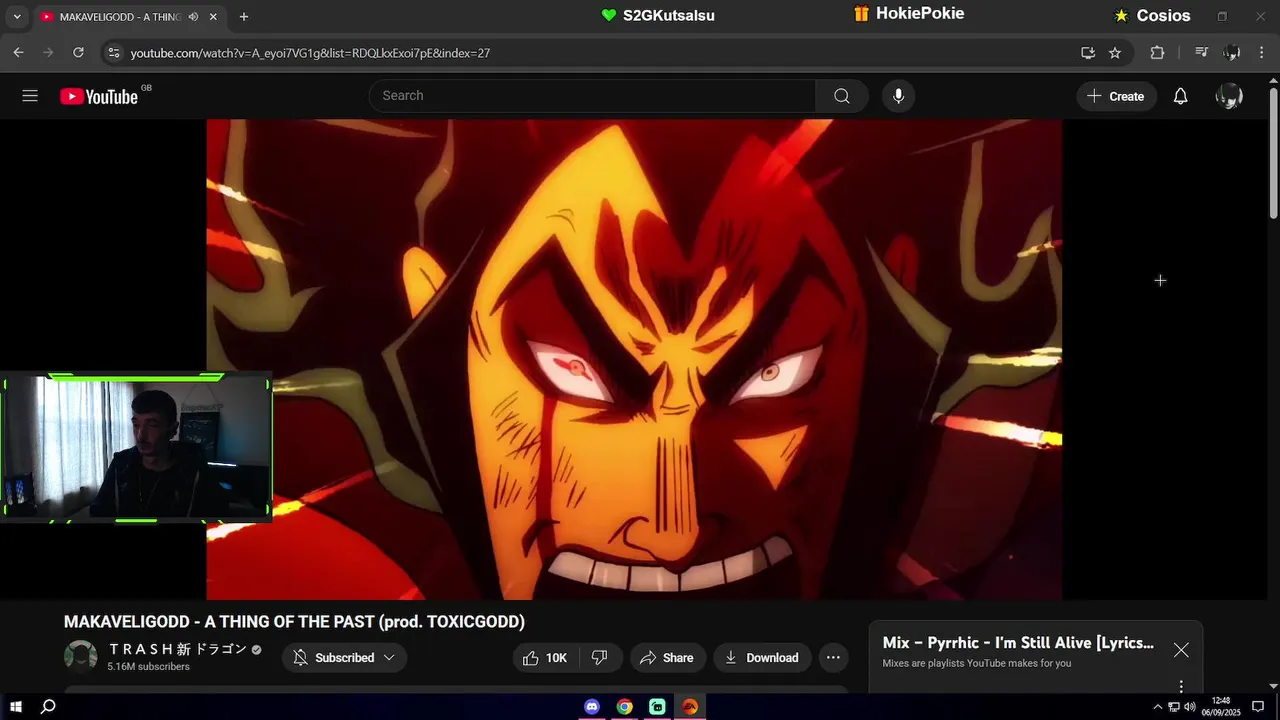Reload the page
Screen dimensions: 1280x720
[78, 53]
